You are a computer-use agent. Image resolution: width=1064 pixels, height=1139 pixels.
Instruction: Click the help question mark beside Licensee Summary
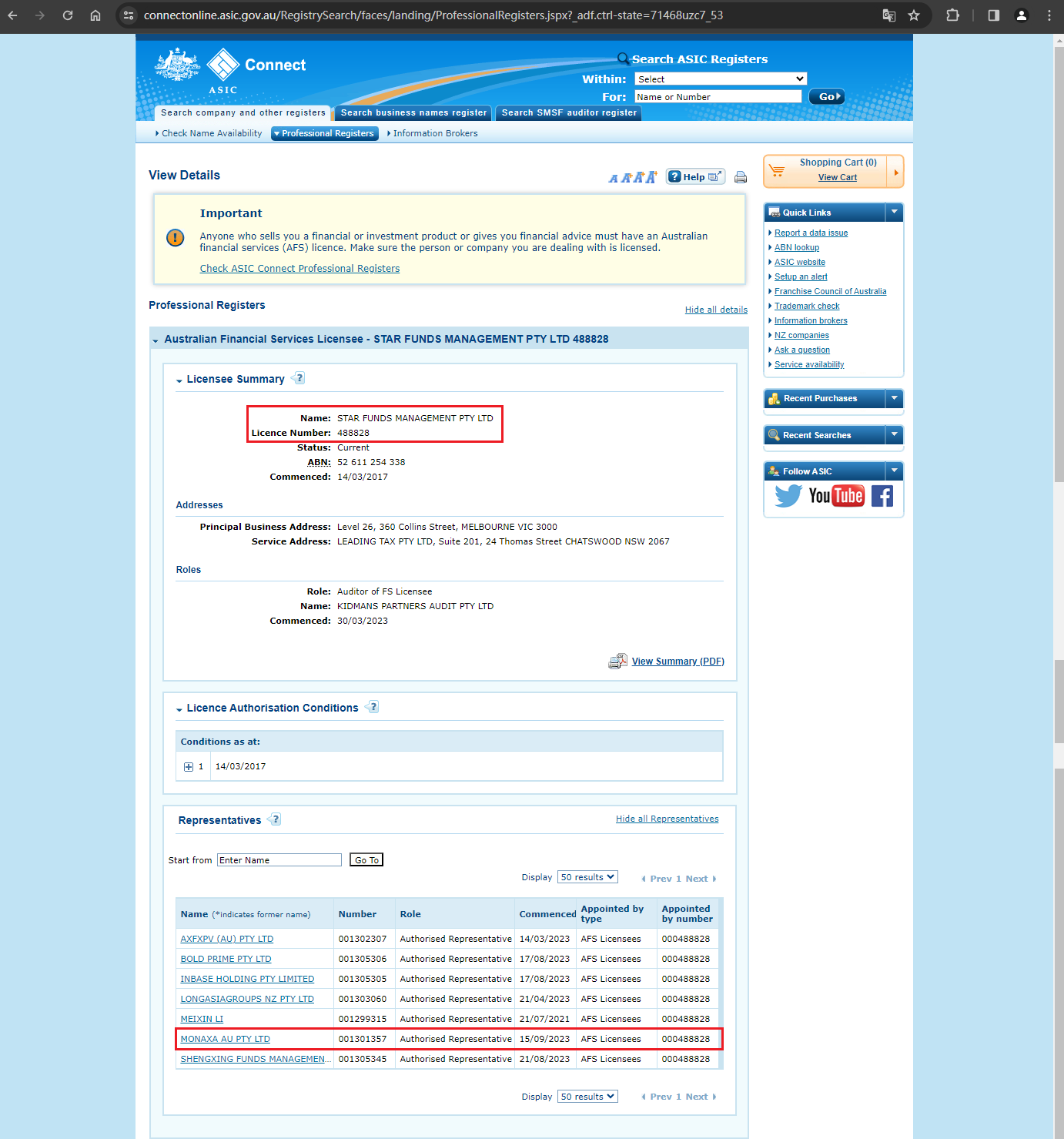(x=299, y=378)
